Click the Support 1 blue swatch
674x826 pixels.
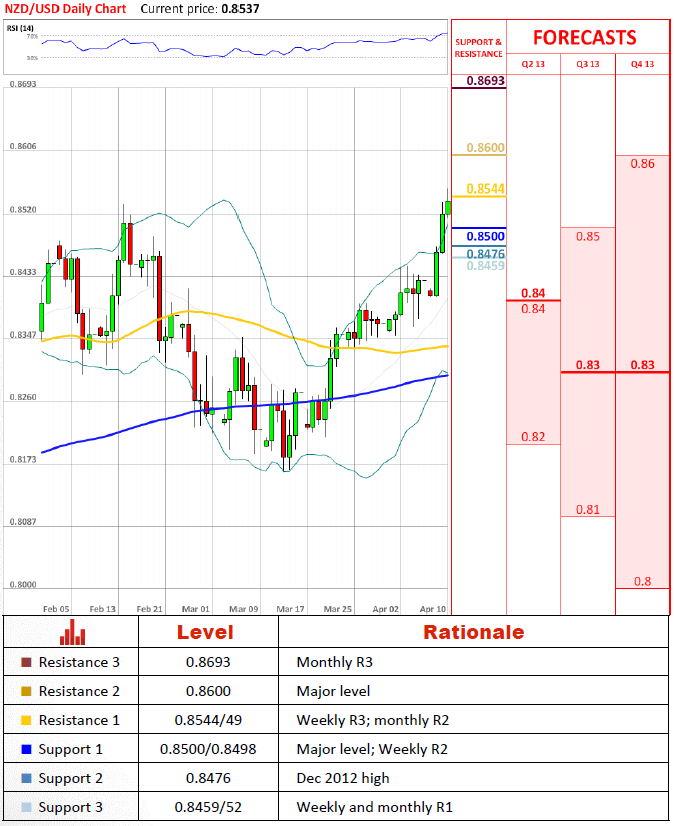26,749
